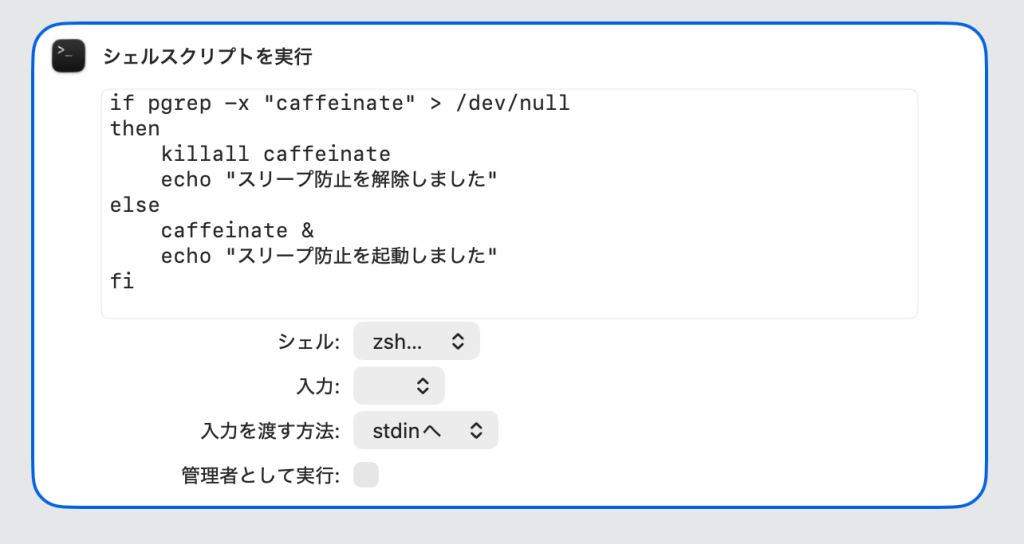The width and height of the screenshot is (1024, 544).
Task: Place cursor in the 'if pgrep -x' script line
Action: coord(340,103)
